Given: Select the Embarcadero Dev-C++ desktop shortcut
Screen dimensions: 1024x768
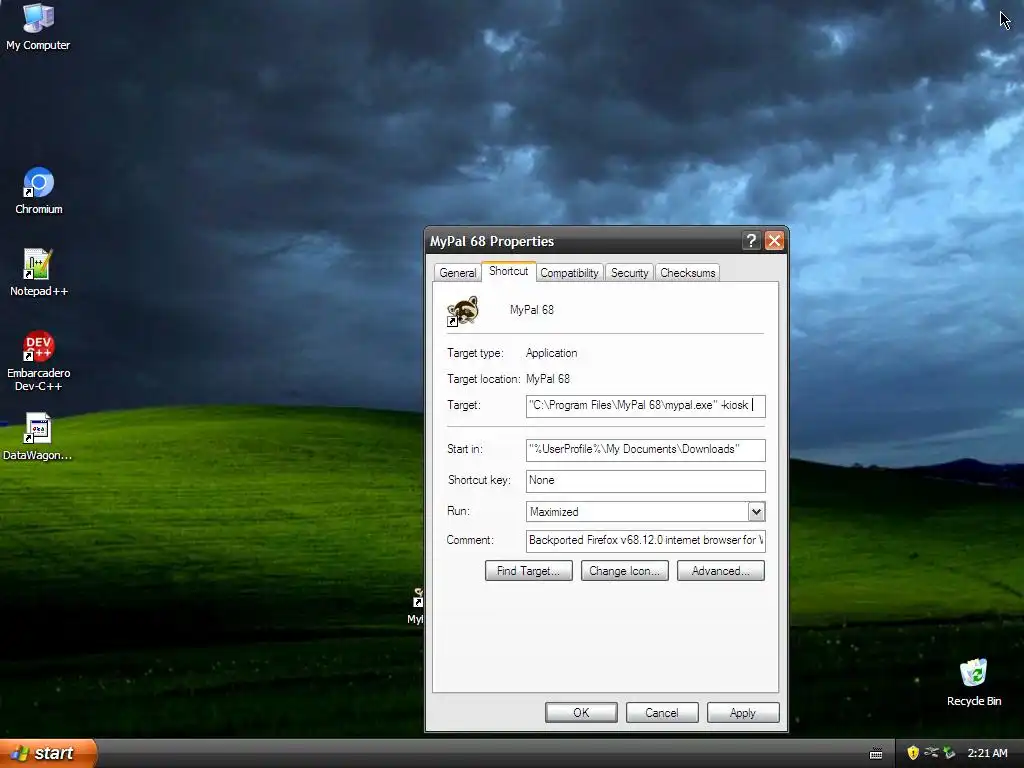Looking at the screenshot, I should [39, 360].
